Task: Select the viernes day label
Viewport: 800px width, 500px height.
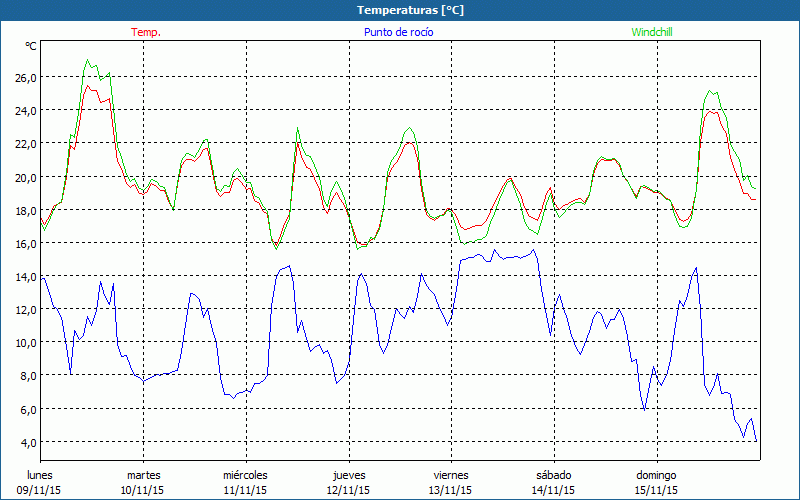Action: [451, 474]
